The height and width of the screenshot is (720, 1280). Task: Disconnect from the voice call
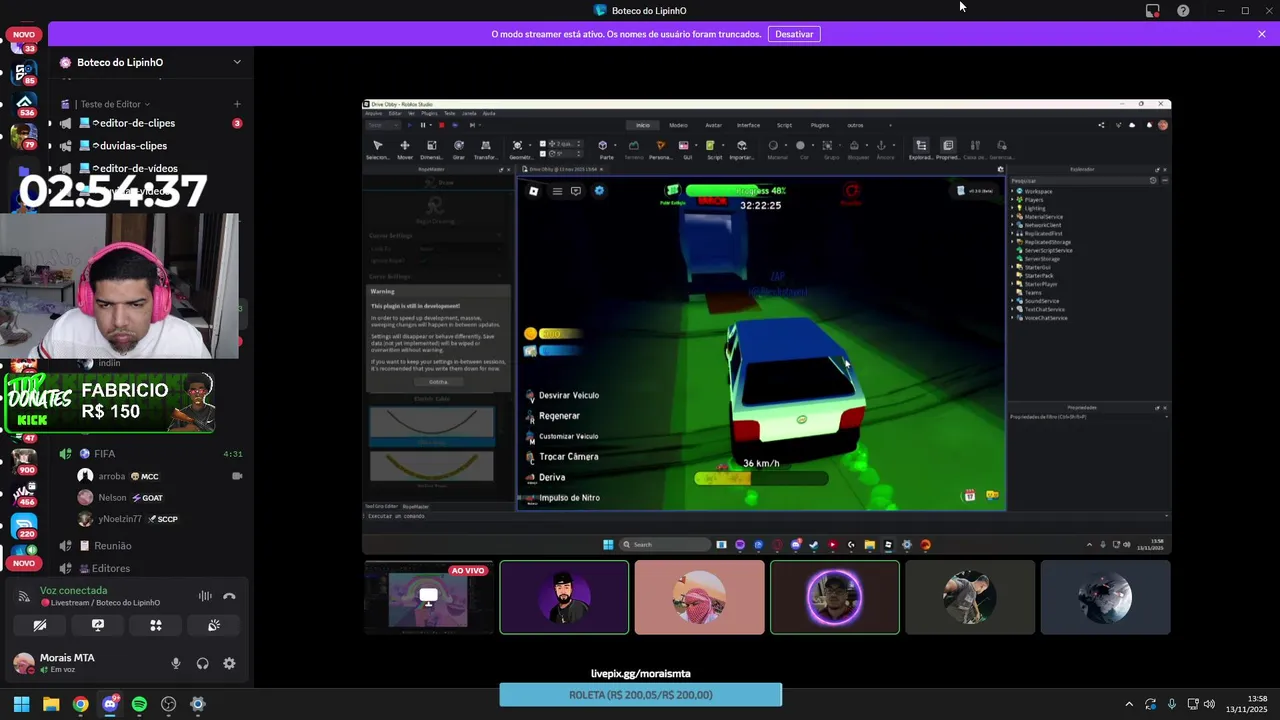(229, 596)
